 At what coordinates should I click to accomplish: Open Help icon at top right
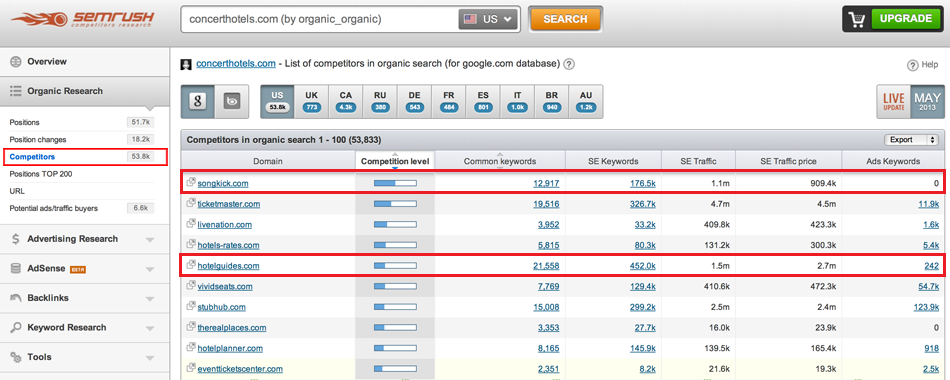(x=912, y=65)
